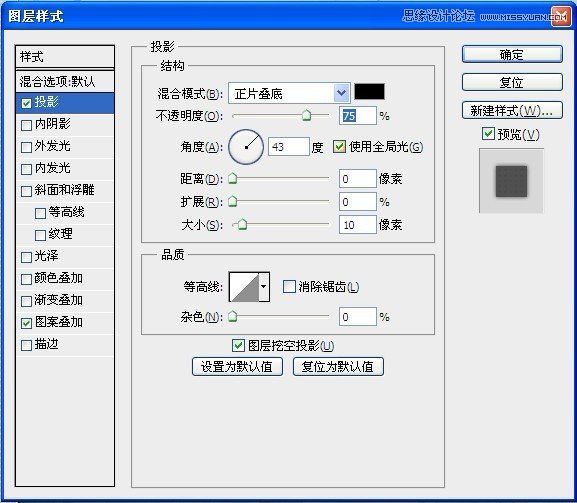Uncheck the 图案叠加 checkbox

pyautogui.click(x=26, y=323)
